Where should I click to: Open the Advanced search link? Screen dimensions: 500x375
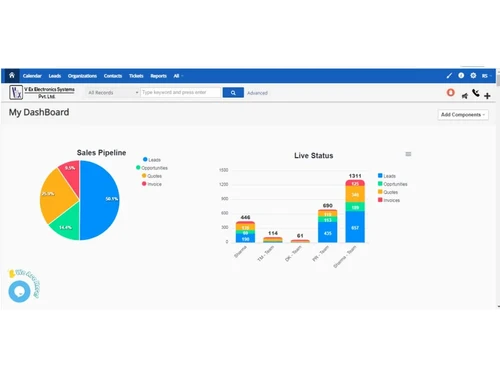point(257,93)
